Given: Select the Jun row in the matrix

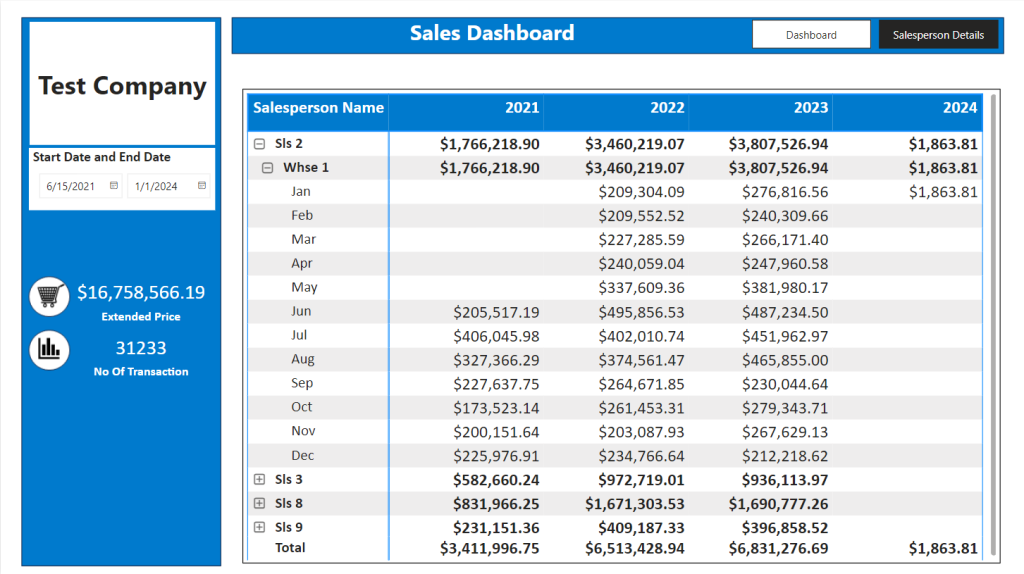Looking at the screenshot, I should 615,312.
